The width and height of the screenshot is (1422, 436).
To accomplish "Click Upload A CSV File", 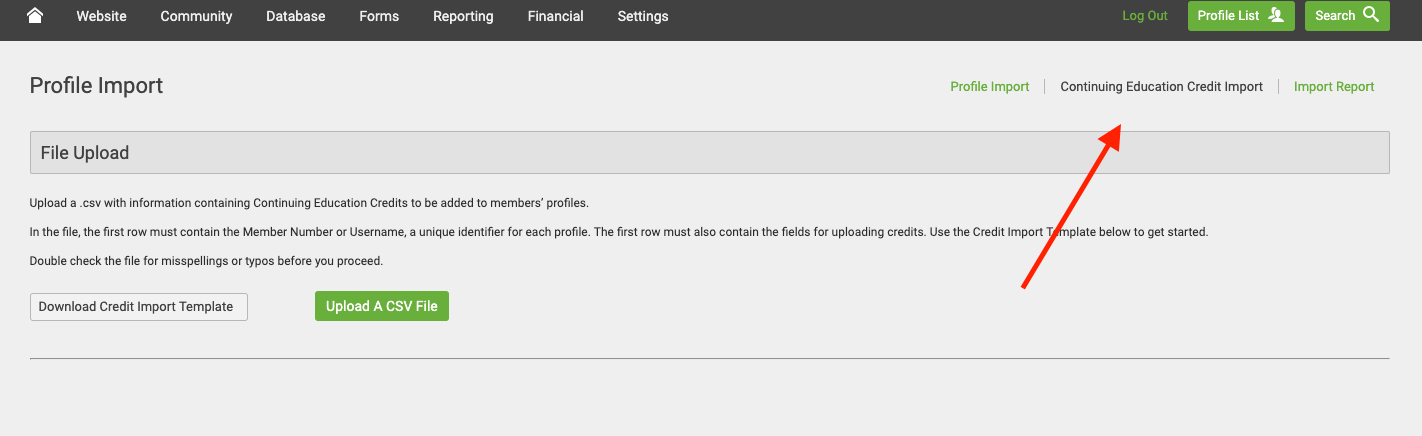I will (382, 307).
